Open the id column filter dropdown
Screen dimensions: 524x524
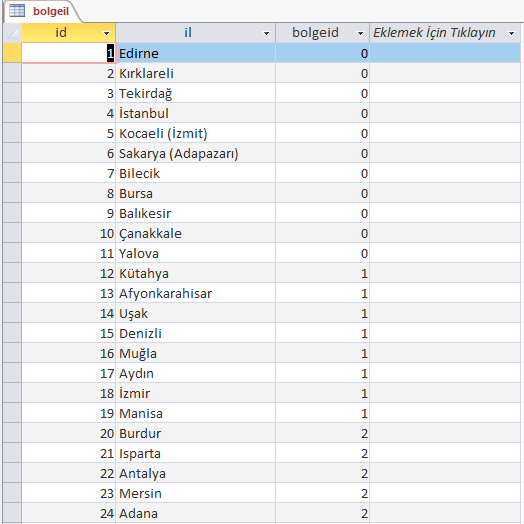coord(106,33)
